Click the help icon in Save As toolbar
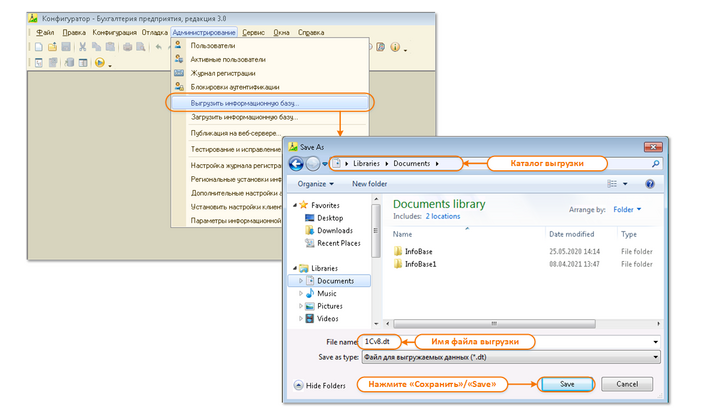701x417 pixels. click(x=650, y=184)
